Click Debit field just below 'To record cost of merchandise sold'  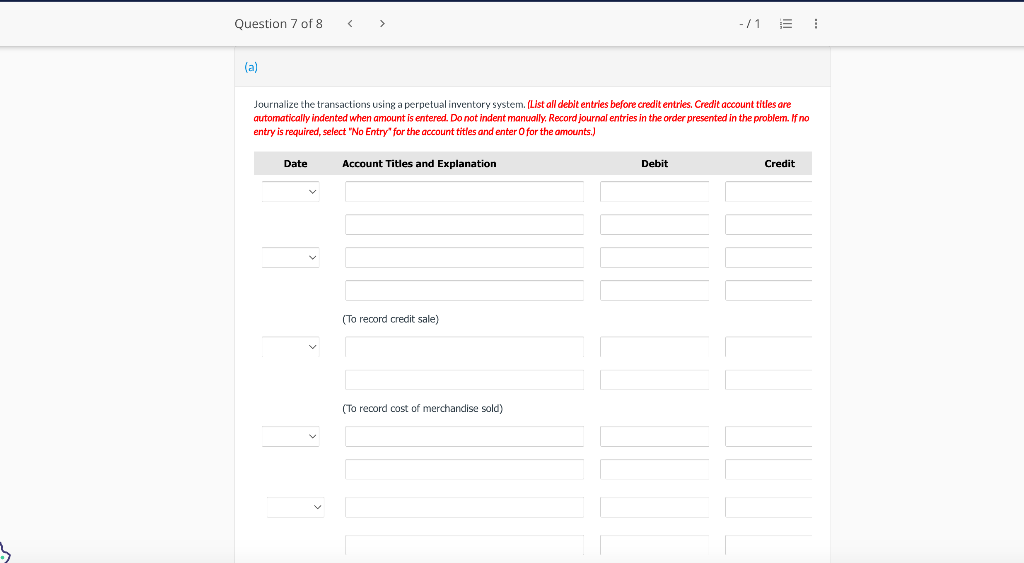654,436
